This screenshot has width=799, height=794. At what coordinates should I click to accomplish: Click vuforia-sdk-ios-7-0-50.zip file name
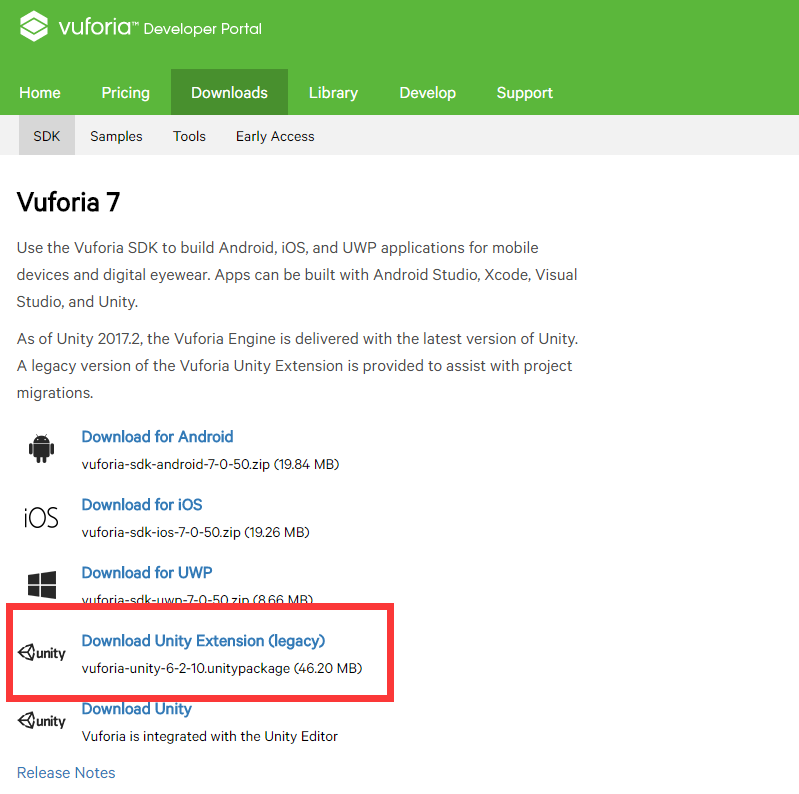[x=161, y=532]
